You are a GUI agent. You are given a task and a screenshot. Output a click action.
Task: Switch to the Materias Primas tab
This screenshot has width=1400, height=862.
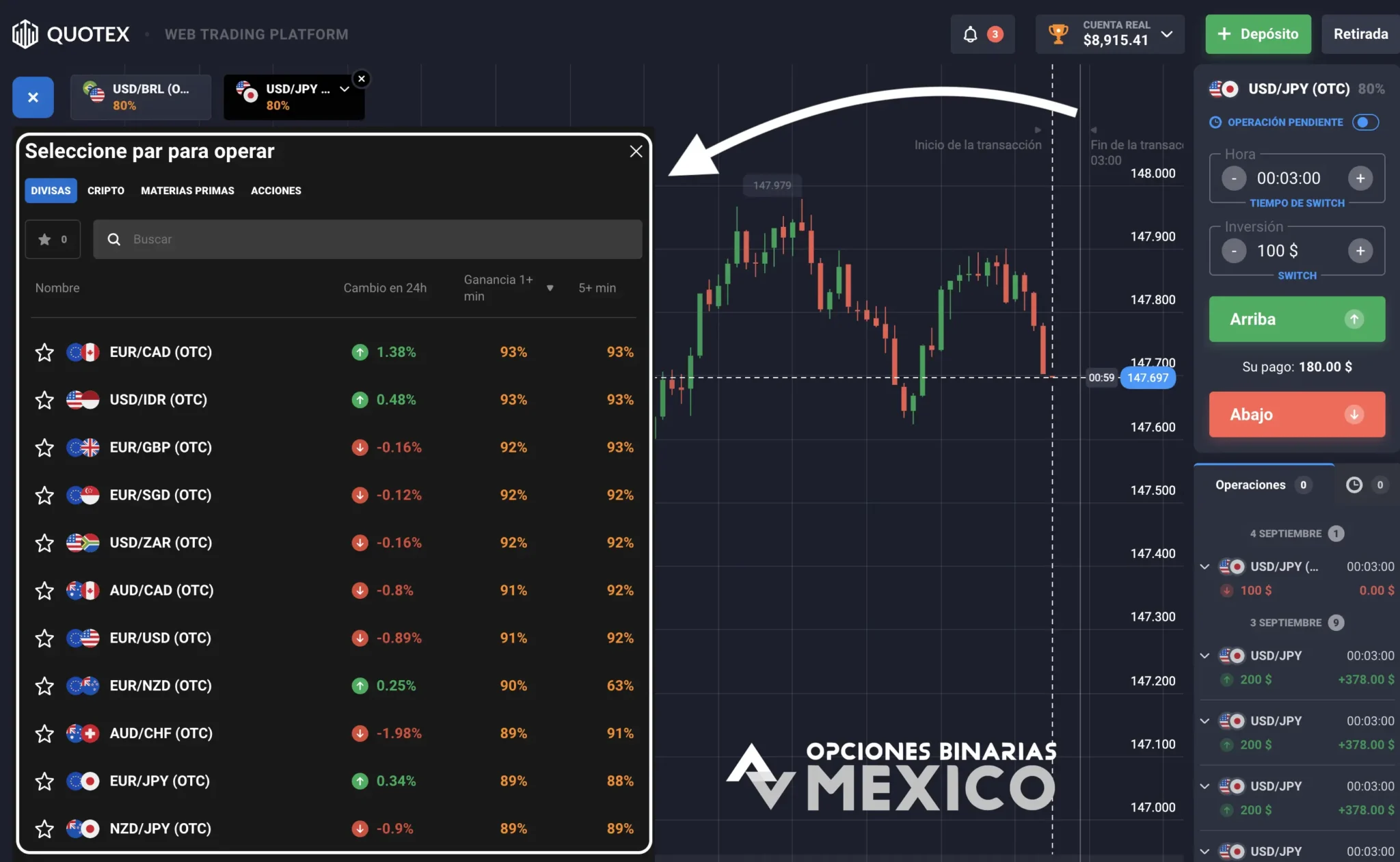coord(187,191)
